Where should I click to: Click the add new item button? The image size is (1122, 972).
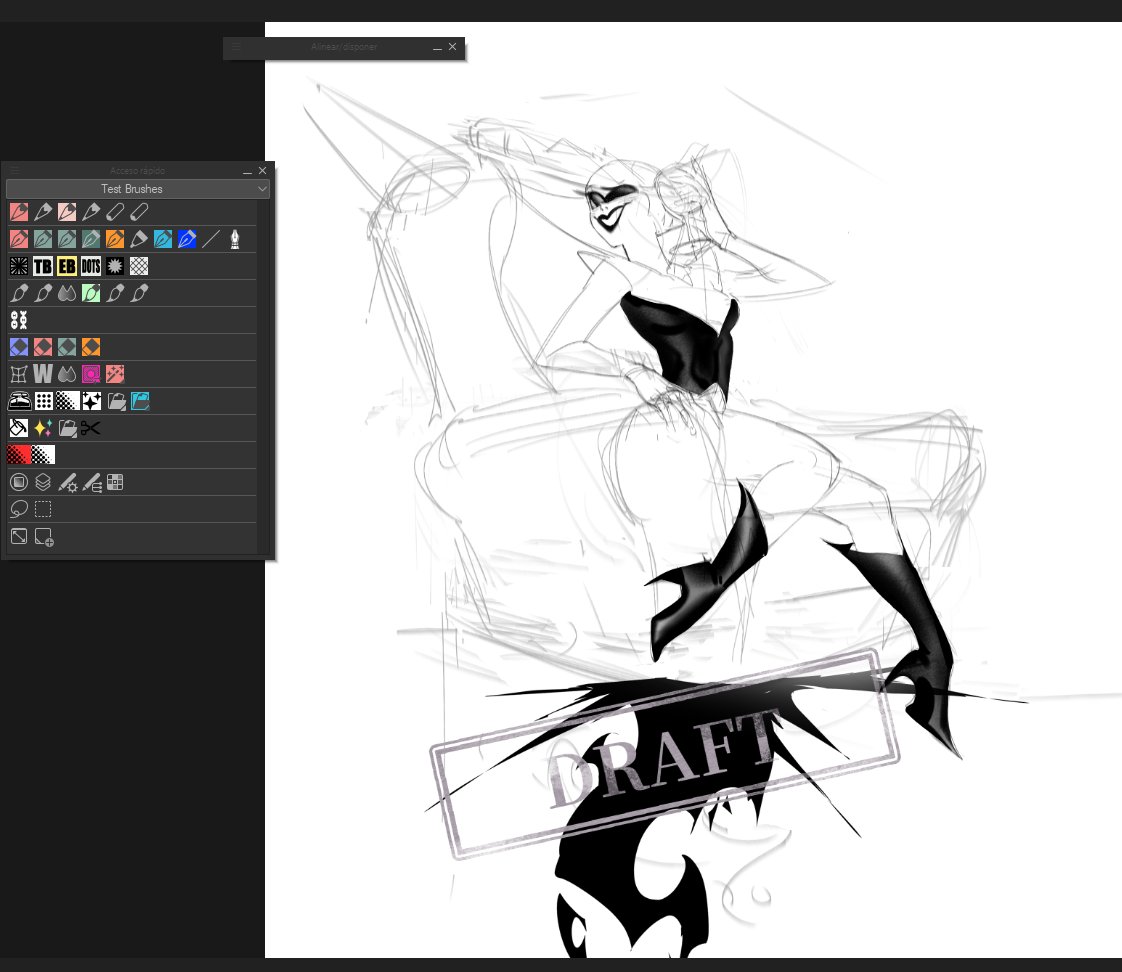pyautogui.click(x=44, y=536)
